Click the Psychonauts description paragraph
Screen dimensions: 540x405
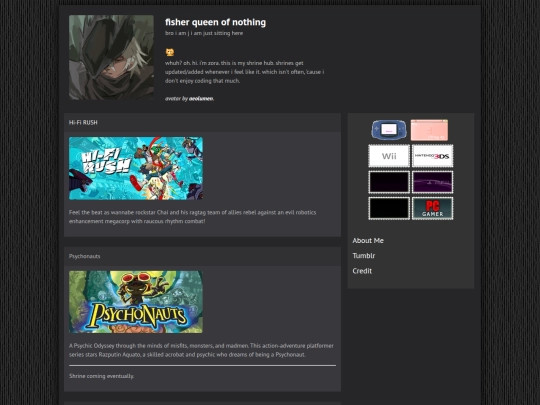pyautogui.click(x=201, y=350)
